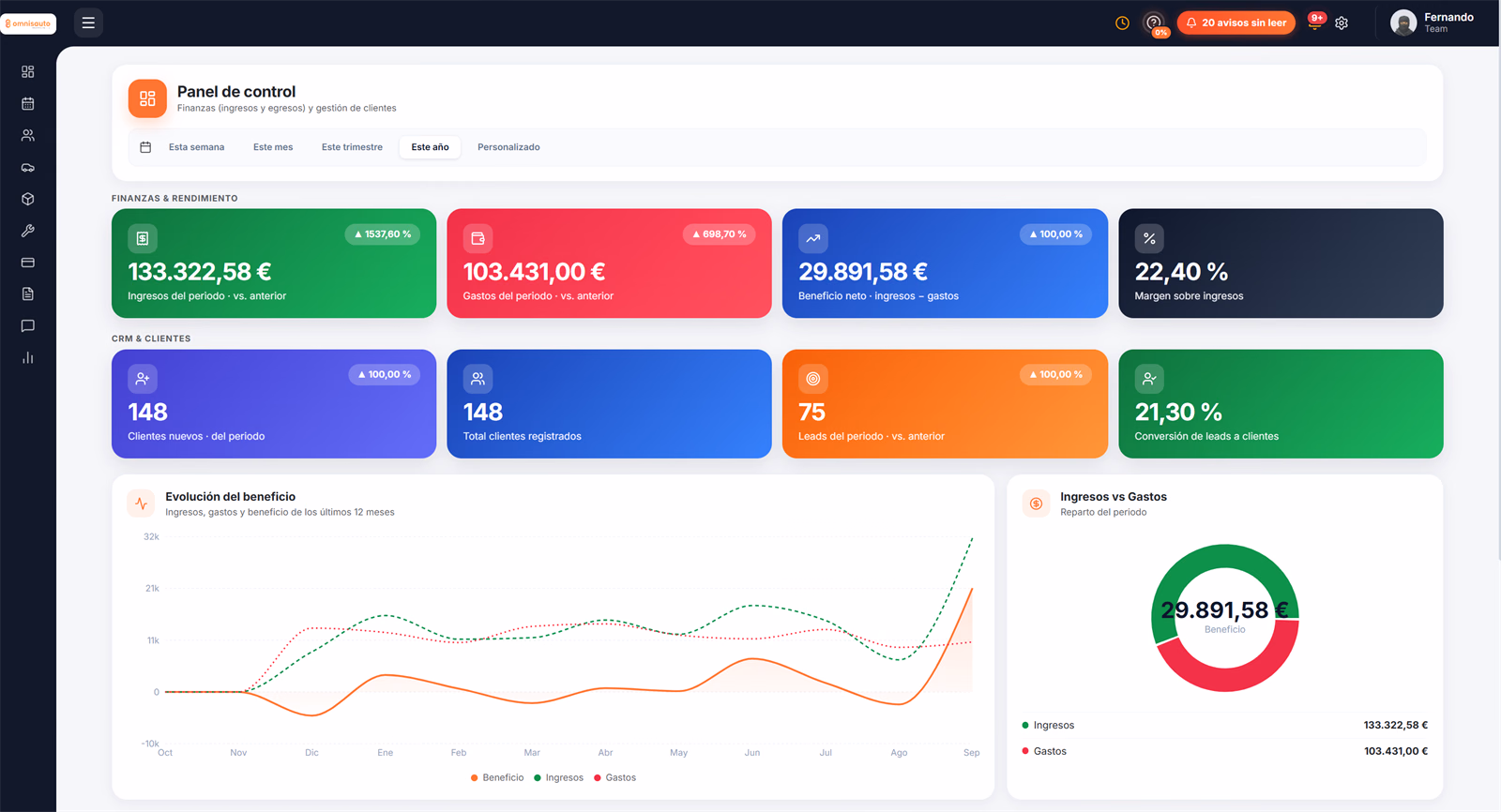Toggle the Gastos chart legend item
This screenshot has height=812, width=1501.
click(614, 777)
